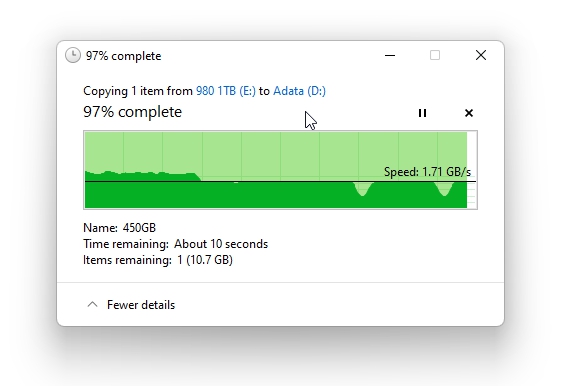
Task: Click the large 97% complete heading
Action: (132, 112)
